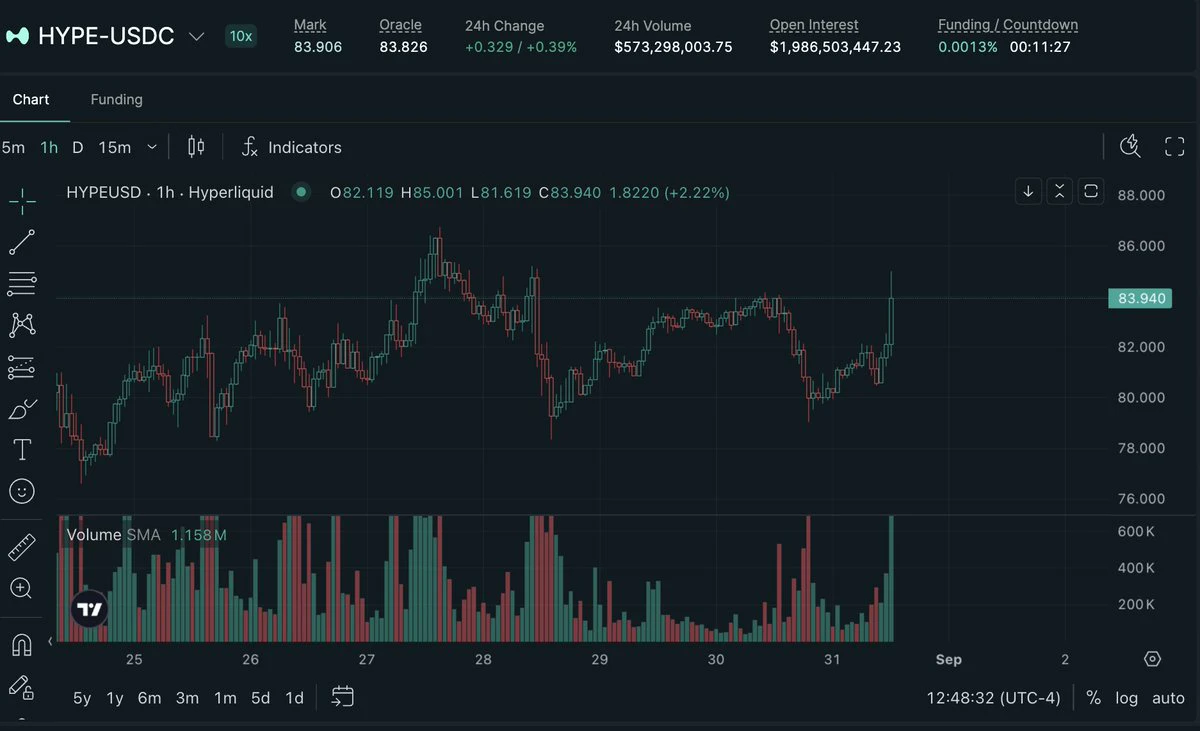Click the Hyperliquid logo icon
1200x731 pixels.
pyautogui.click(x=17, y=37)
